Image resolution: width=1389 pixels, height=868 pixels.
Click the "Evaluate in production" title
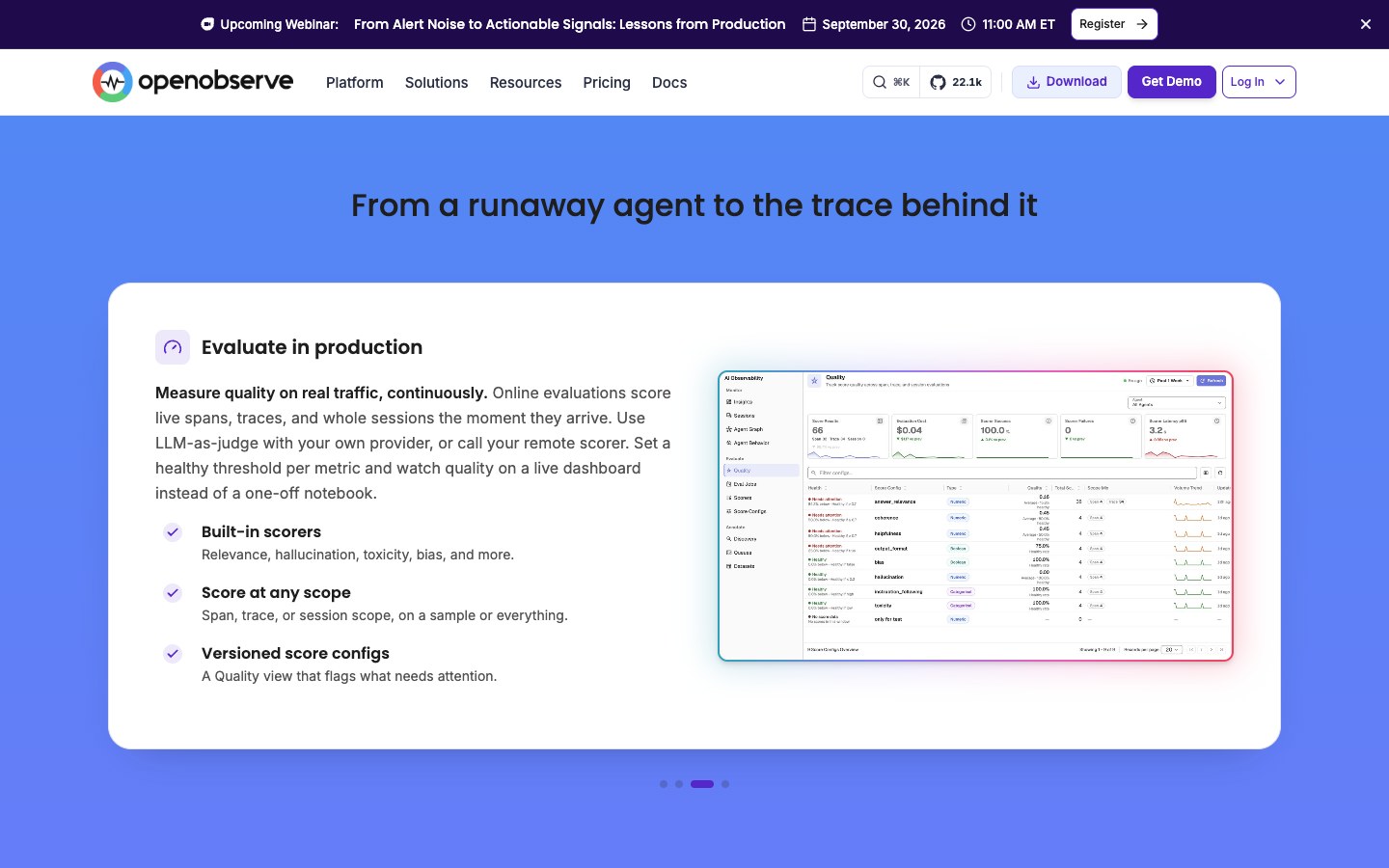[312, 347]
